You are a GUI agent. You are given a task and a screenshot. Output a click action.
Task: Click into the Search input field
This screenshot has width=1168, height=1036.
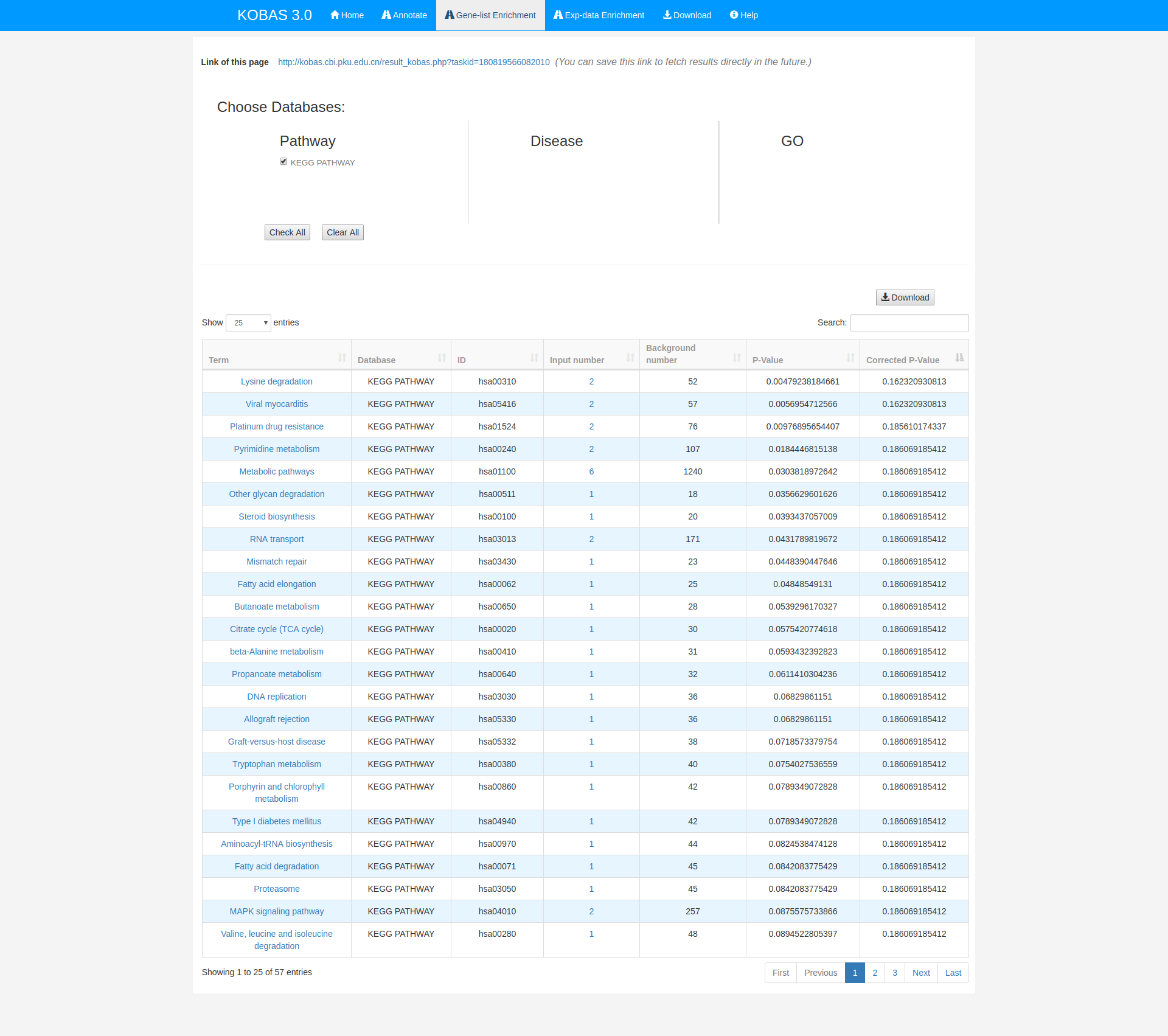pyautogui.click(x=909, y=323)
